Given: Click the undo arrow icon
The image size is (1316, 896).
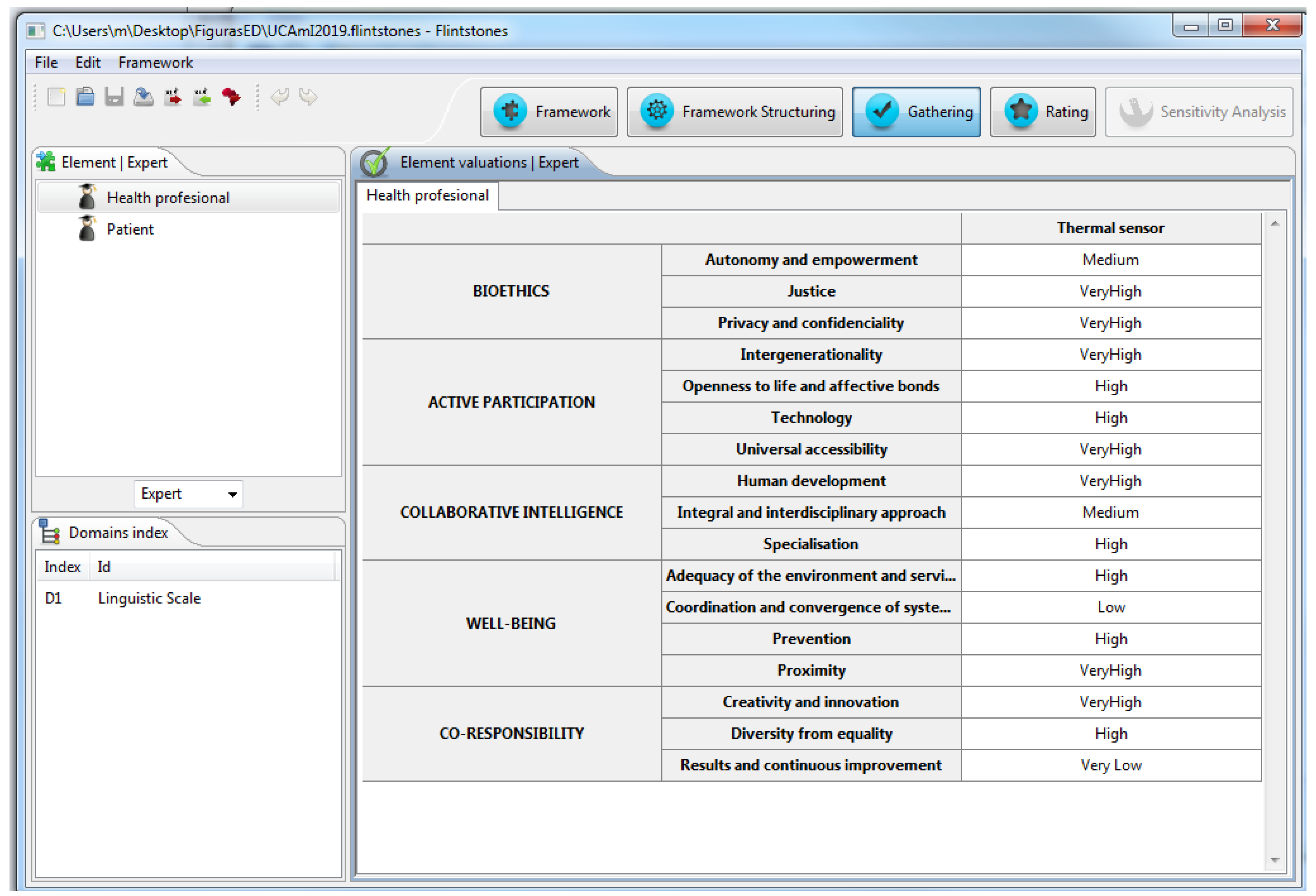Looking at the screenshot, I should [x=280, y=97].
